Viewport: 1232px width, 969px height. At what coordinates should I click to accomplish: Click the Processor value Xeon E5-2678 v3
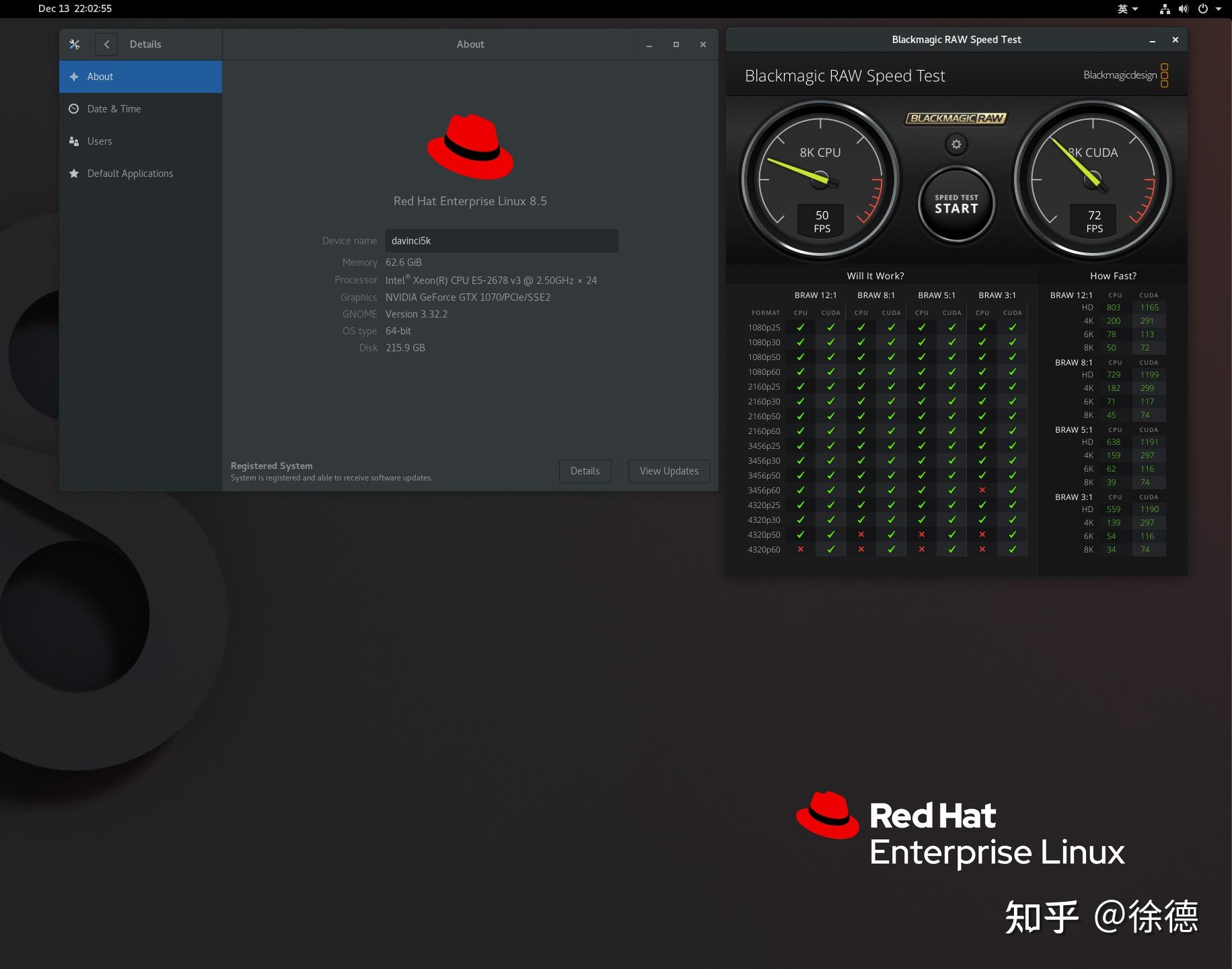(491, 280)
